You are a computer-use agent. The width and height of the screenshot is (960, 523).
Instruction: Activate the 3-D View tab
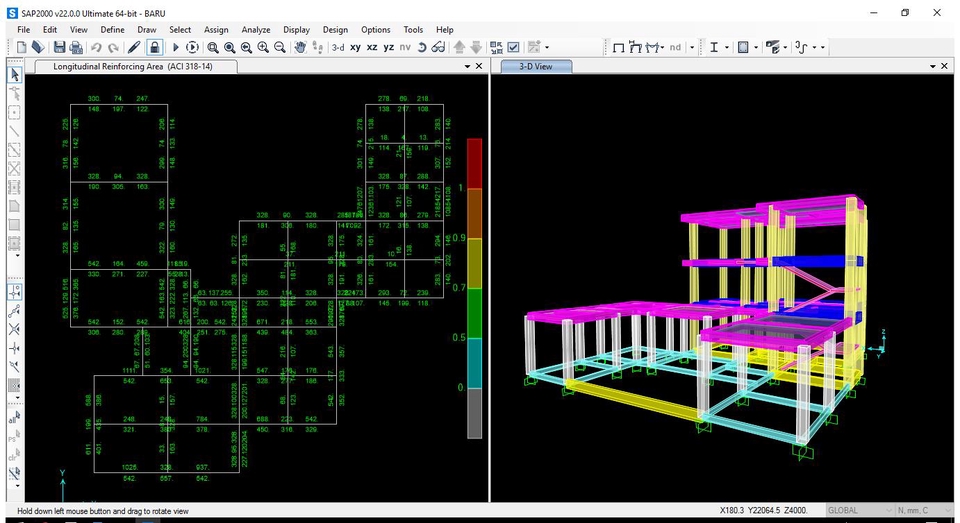point(536,66)
